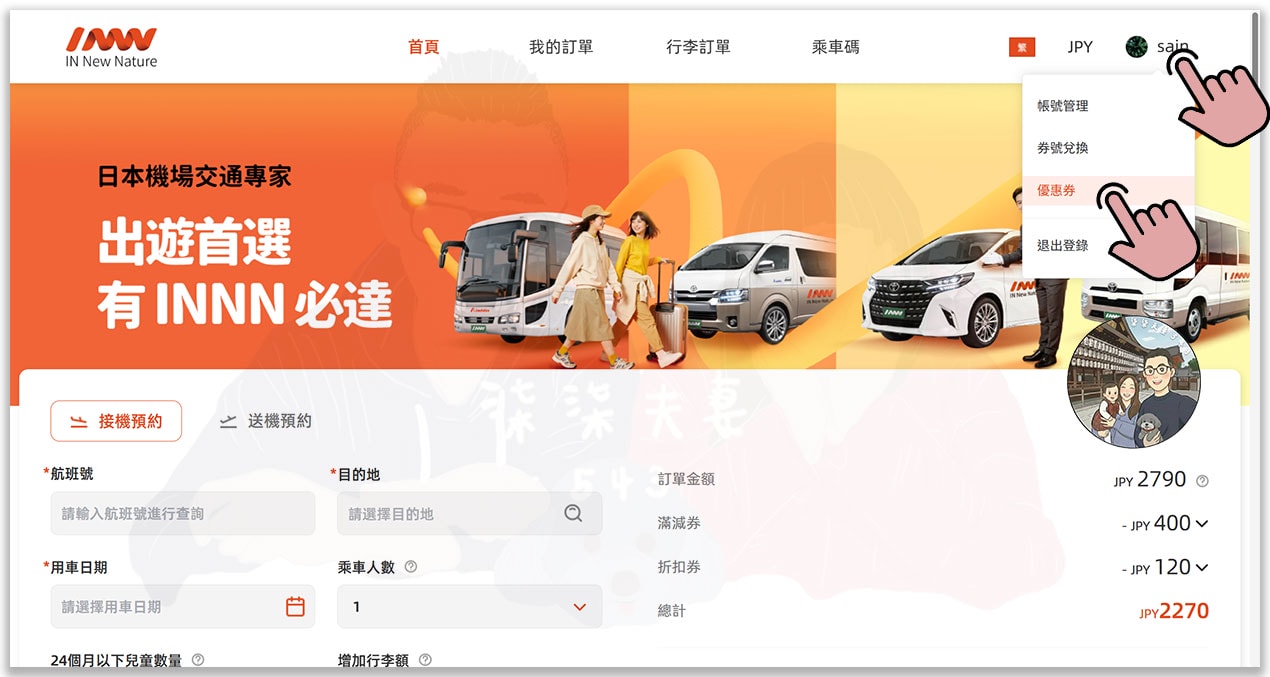Viewport: 1270px width, 677px height.
Task: Click the 總計 JPY2270 total
Action: point(1173,611)
